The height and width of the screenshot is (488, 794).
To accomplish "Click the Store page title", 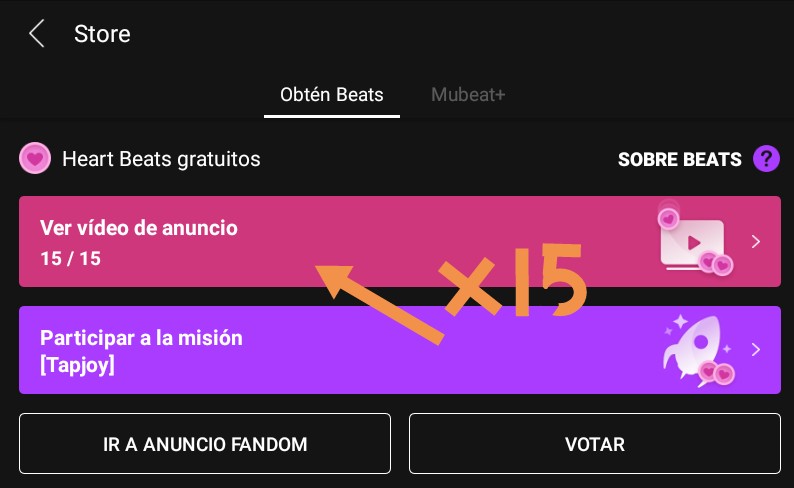I will tap(102, 34).
